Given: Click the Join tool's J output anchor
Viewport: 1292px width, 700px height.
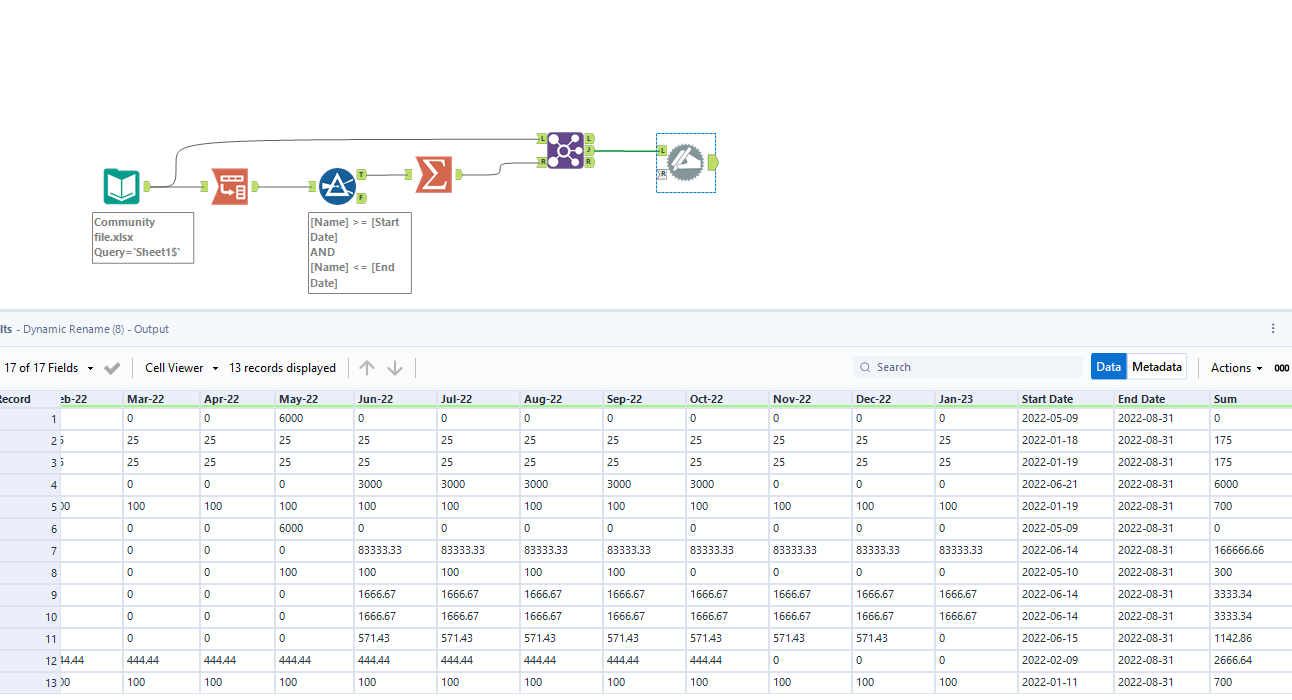Looking at the screenshot, I should [x=590, y=150].
